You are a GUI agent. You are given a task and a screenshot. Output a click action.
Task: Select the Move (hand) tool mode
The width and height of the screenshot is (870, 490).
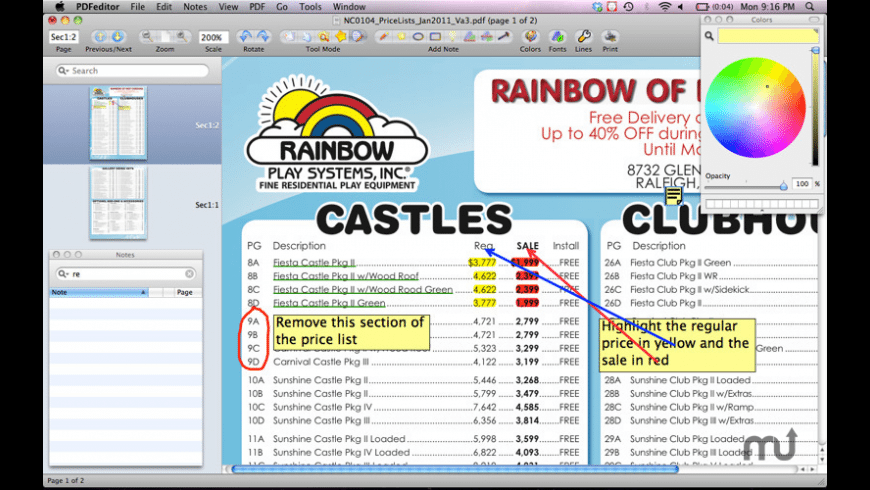(306, 37)
